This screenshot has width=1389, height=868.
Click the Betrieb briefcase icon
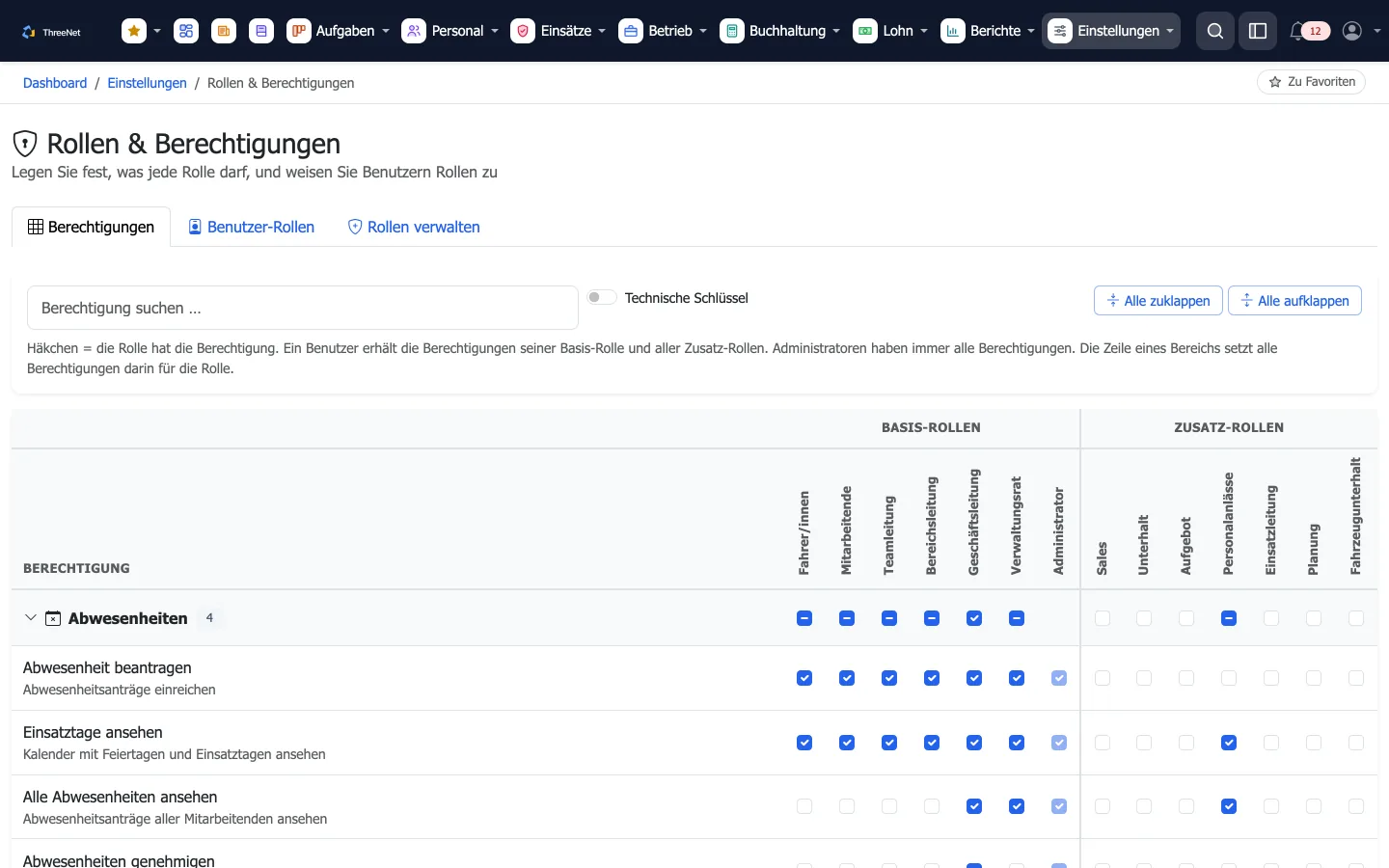pos(631,31)
